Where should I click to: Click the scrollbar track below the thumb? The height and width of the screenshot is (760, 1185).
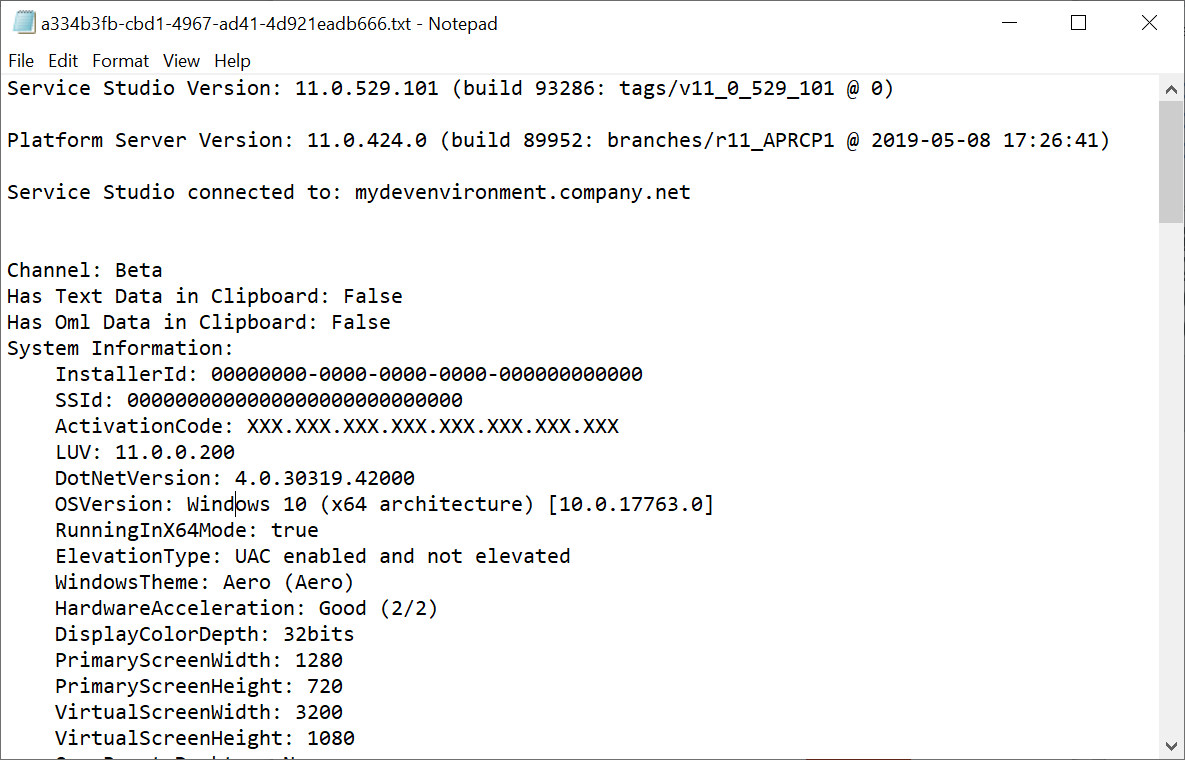(x=1170, y=450)
